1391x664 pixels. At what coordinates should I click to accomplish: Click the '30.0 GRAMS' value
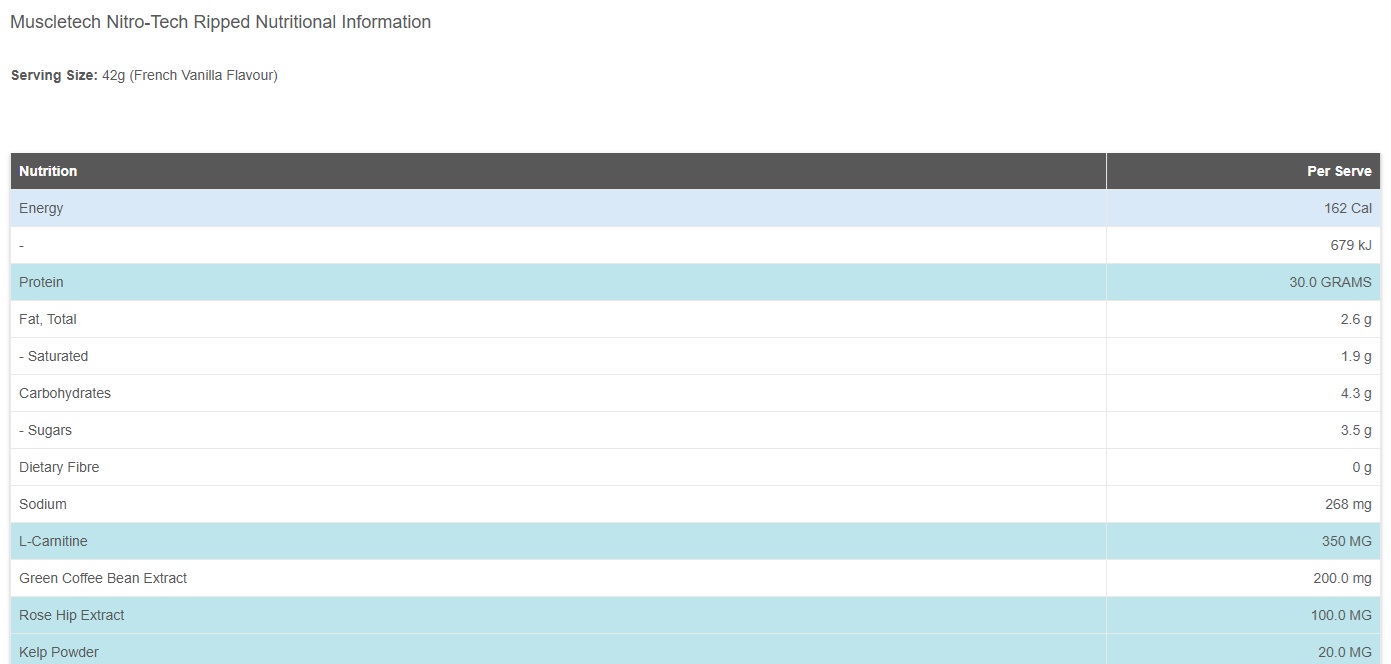coord(1330,282)
